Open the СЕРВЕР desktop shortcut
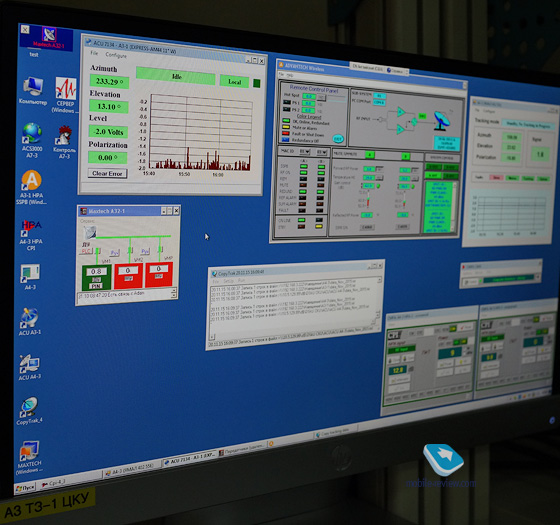Screen dimensions: 560x525 65,95
